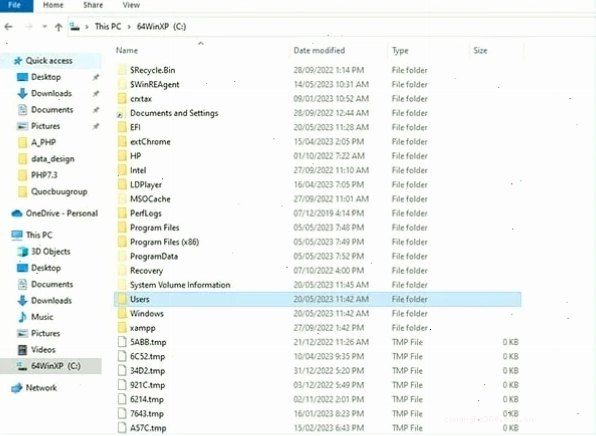Click the cnxtax folder icon
The width and height of the screenshot is (596, 436).
pos(122,99)
